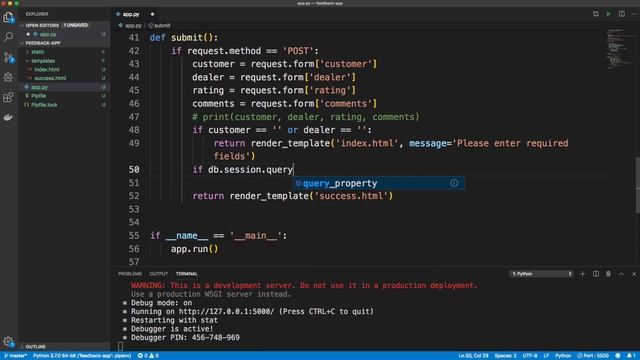Select app.py in the FEEDBACK-APP tree

pyautogui.click(x=39, y=87)
